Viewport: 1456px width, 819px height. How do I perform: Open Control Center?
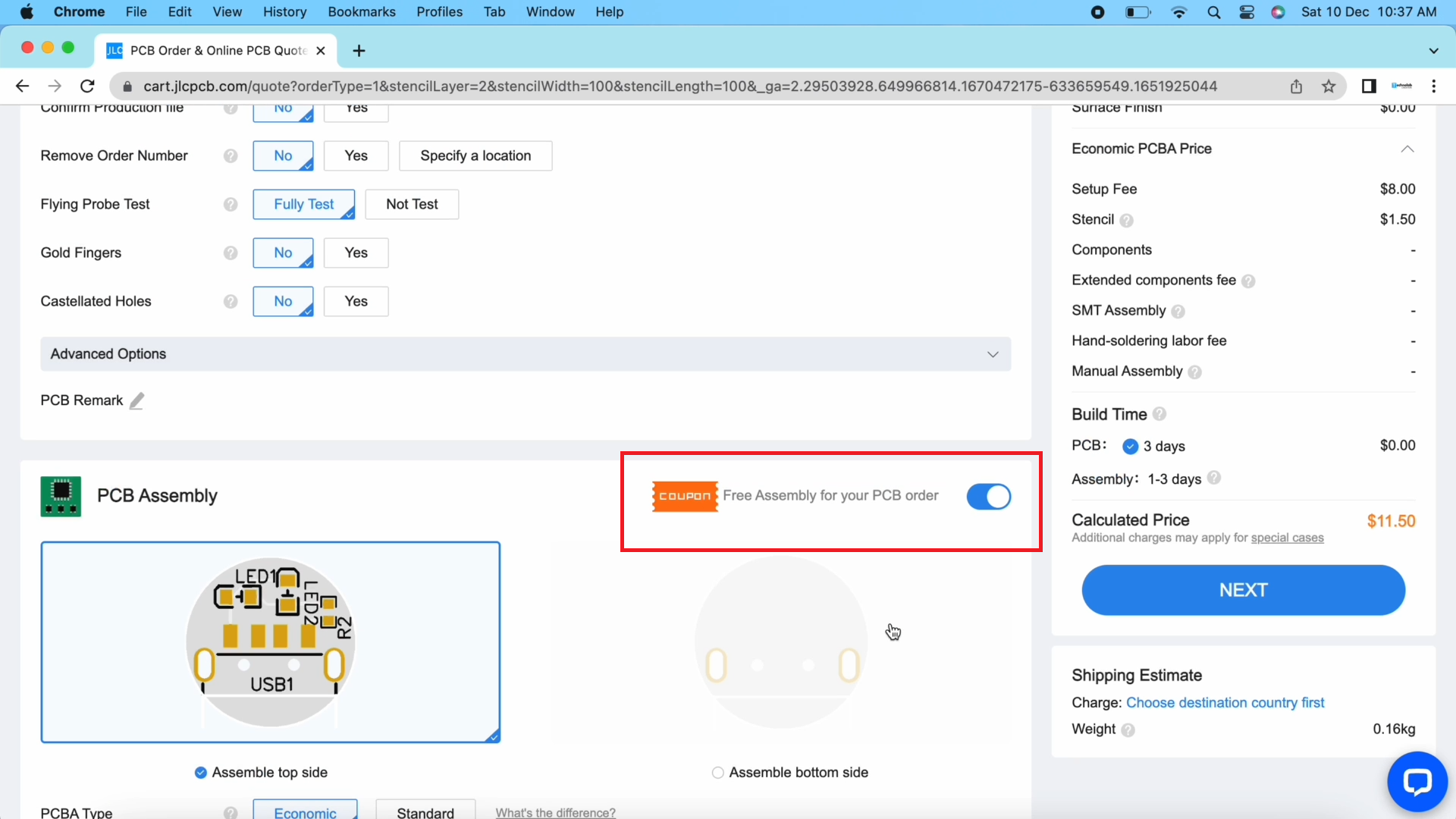(x=1247, y=12)
